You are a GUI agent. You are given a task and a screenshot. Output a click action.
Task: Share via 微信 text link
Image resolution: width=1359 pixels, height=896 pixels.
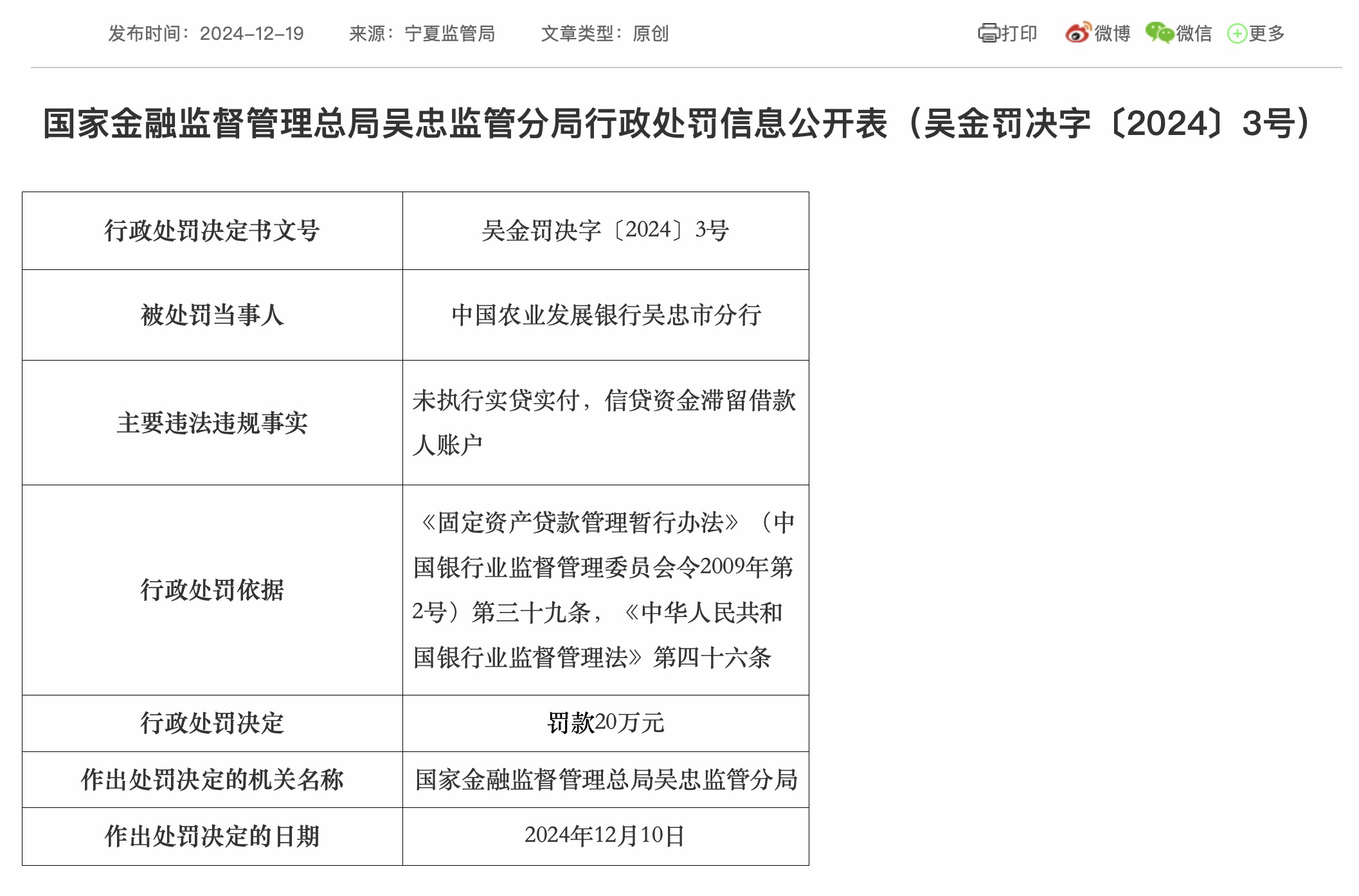point(1194,33)
